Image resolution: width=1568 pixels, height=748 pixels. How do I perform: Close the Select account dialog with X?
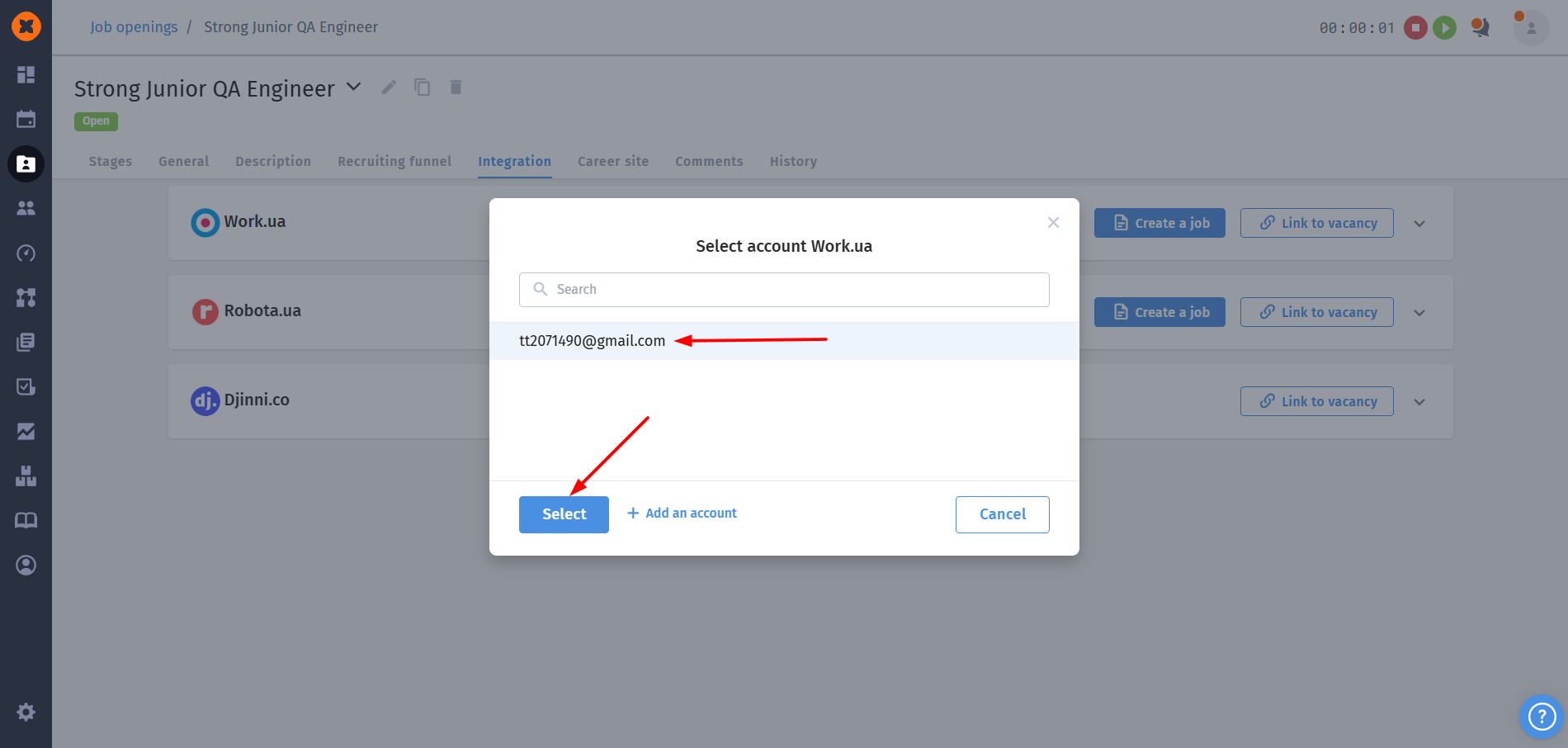point(1053,222)
